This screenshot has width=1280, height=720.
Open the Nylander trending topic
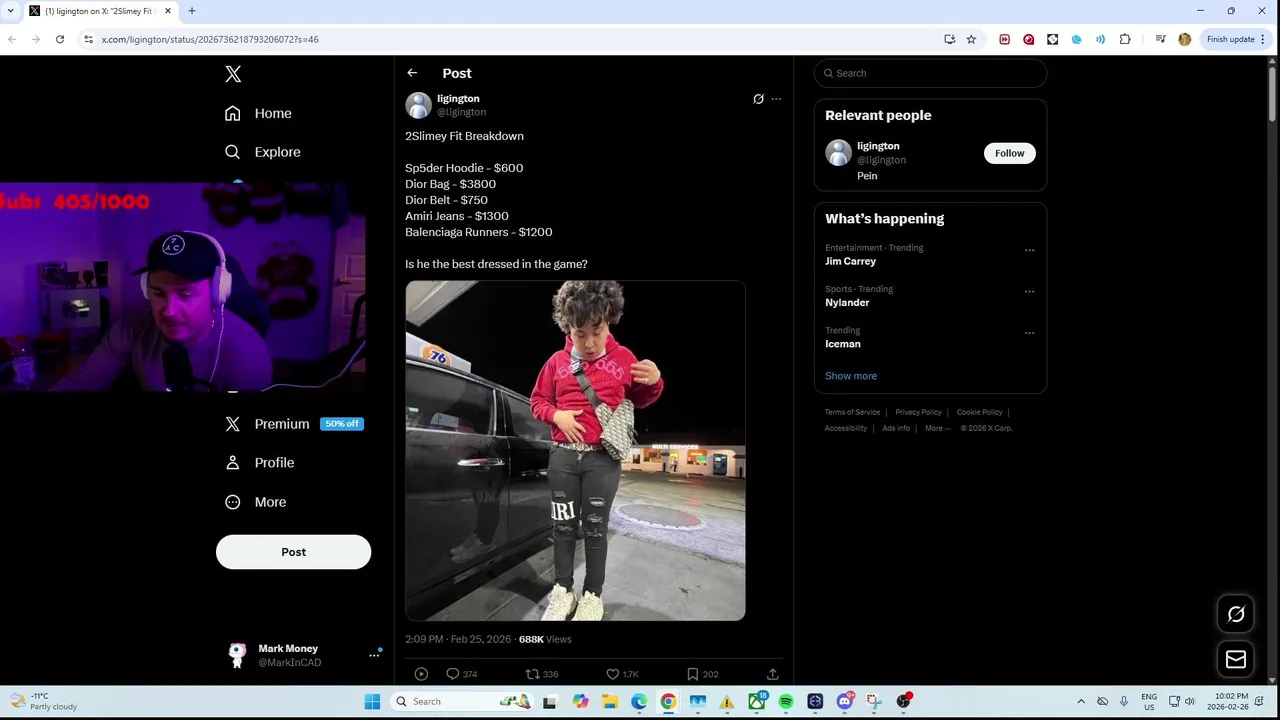coord(847,302)
